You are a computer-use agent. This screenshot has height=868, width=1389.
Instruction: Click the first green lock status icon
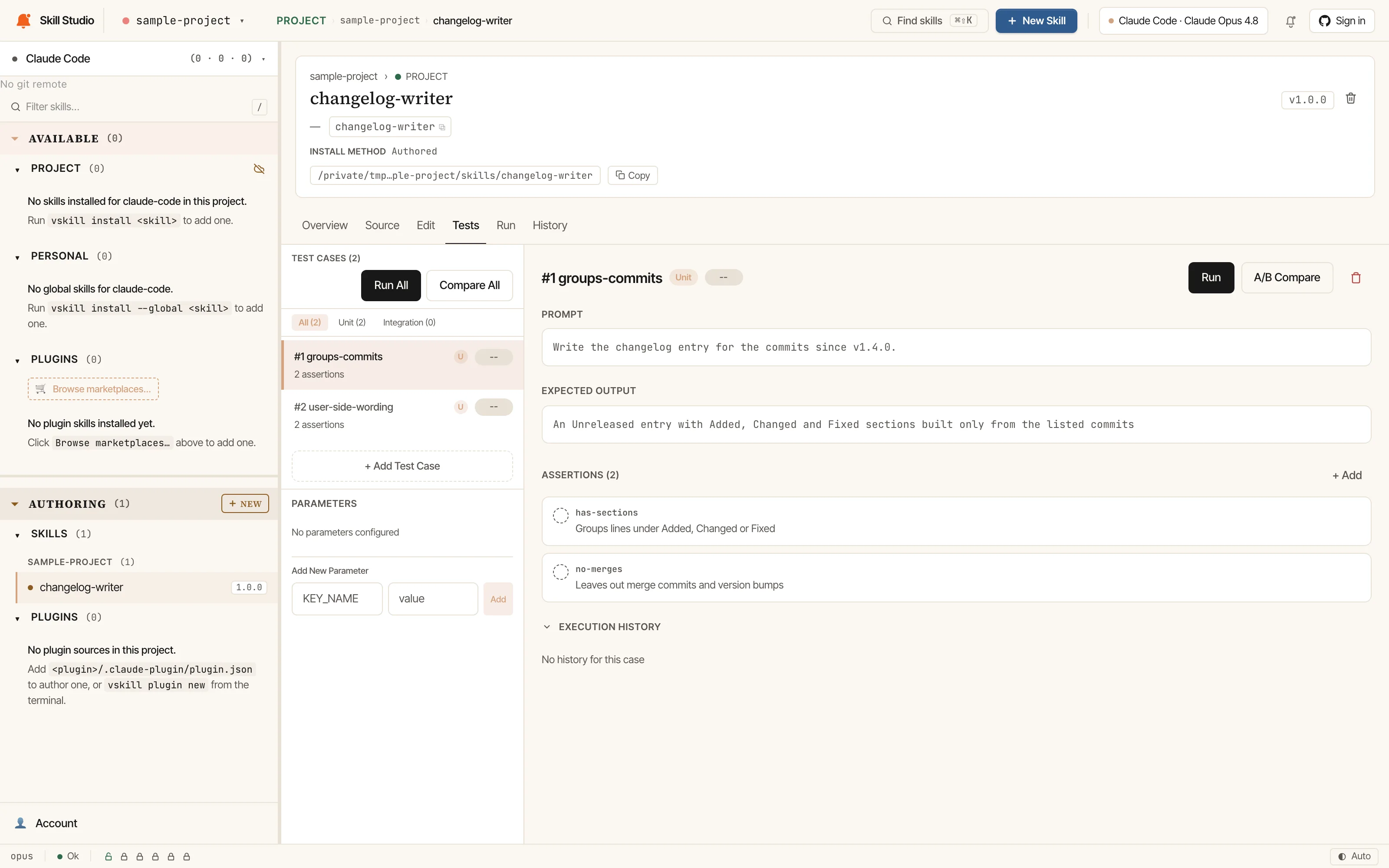[109, 857]
